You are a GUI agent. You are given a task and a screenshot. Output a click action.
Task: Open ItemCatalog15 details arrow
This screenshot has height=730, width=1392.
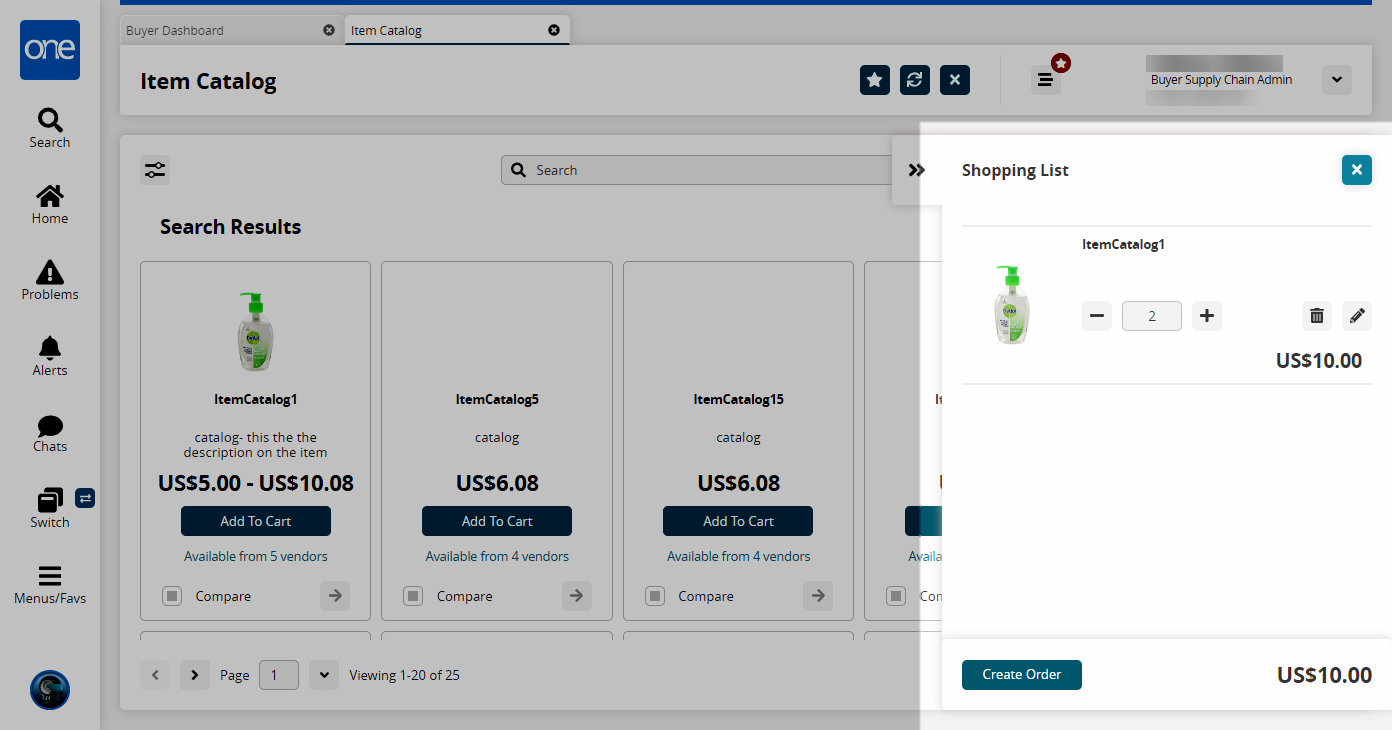[x=818, y=596]
